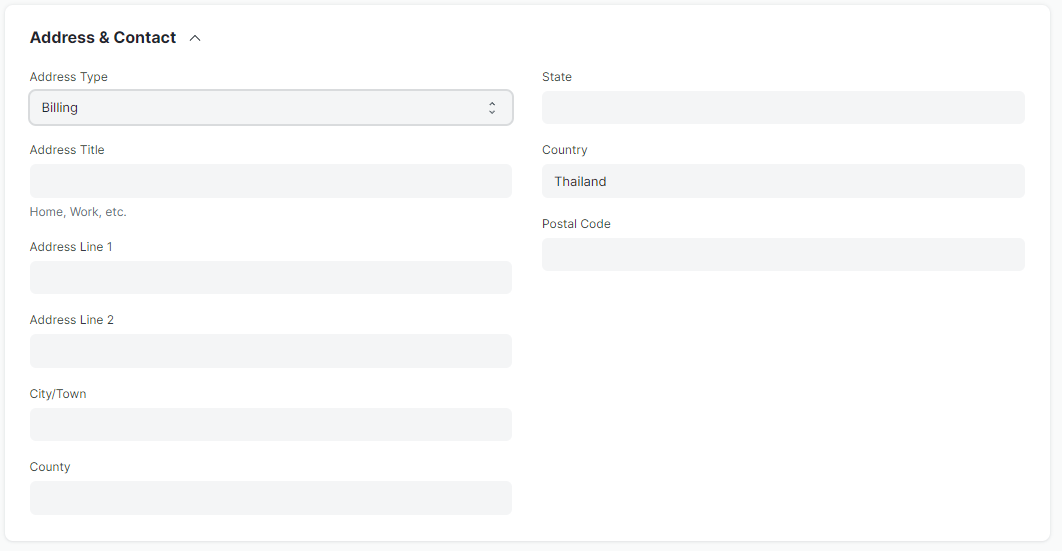1062x551 pixels.
Task: Click the Country label text
Action: pos(564,150)
